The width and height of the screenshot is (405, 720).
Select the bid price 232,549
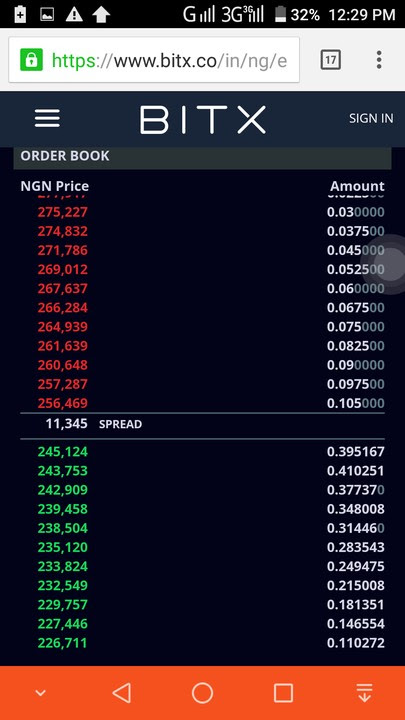click(x=62, y=586)
